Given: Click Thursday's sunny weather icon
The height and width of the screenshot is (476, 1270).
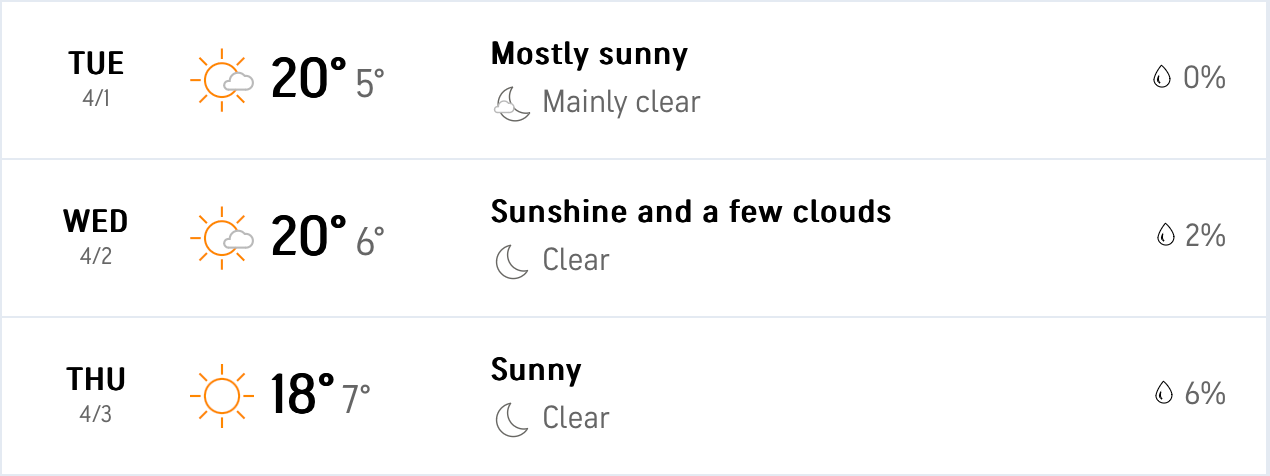Looking at the screenshot, I should pos(217,395).
